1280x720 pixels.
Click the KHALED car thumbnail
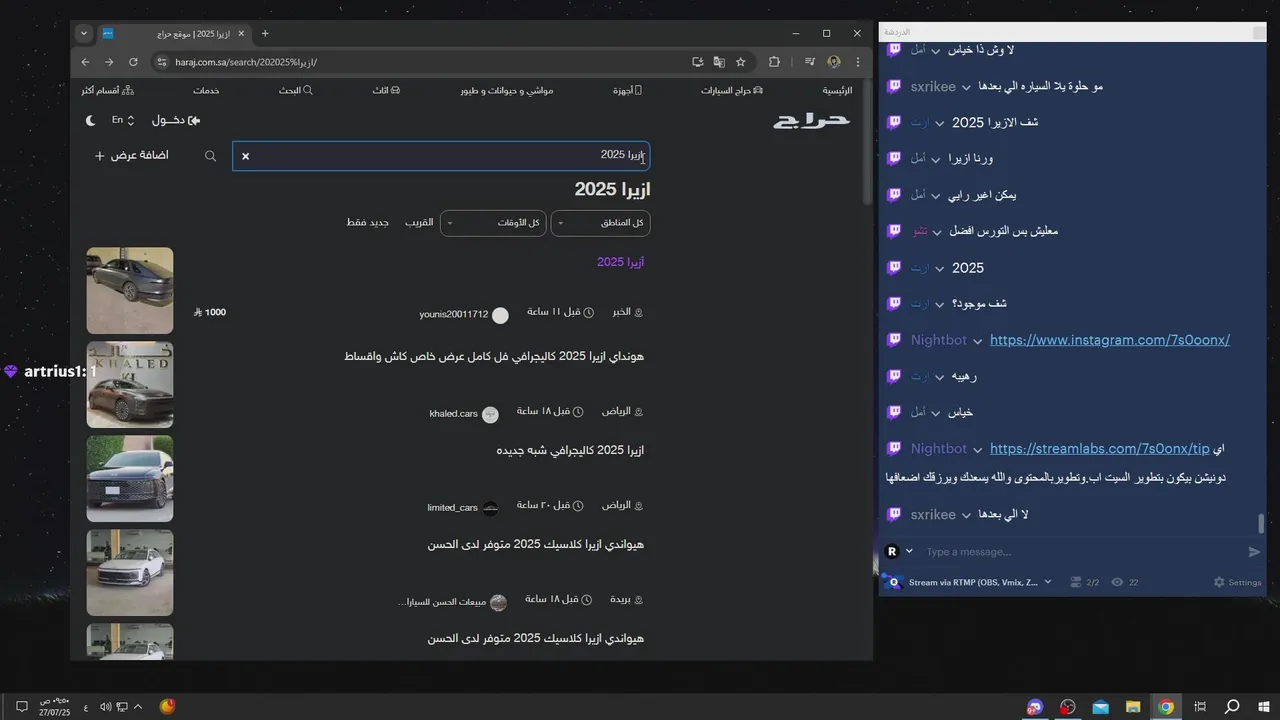pos(130,385)
